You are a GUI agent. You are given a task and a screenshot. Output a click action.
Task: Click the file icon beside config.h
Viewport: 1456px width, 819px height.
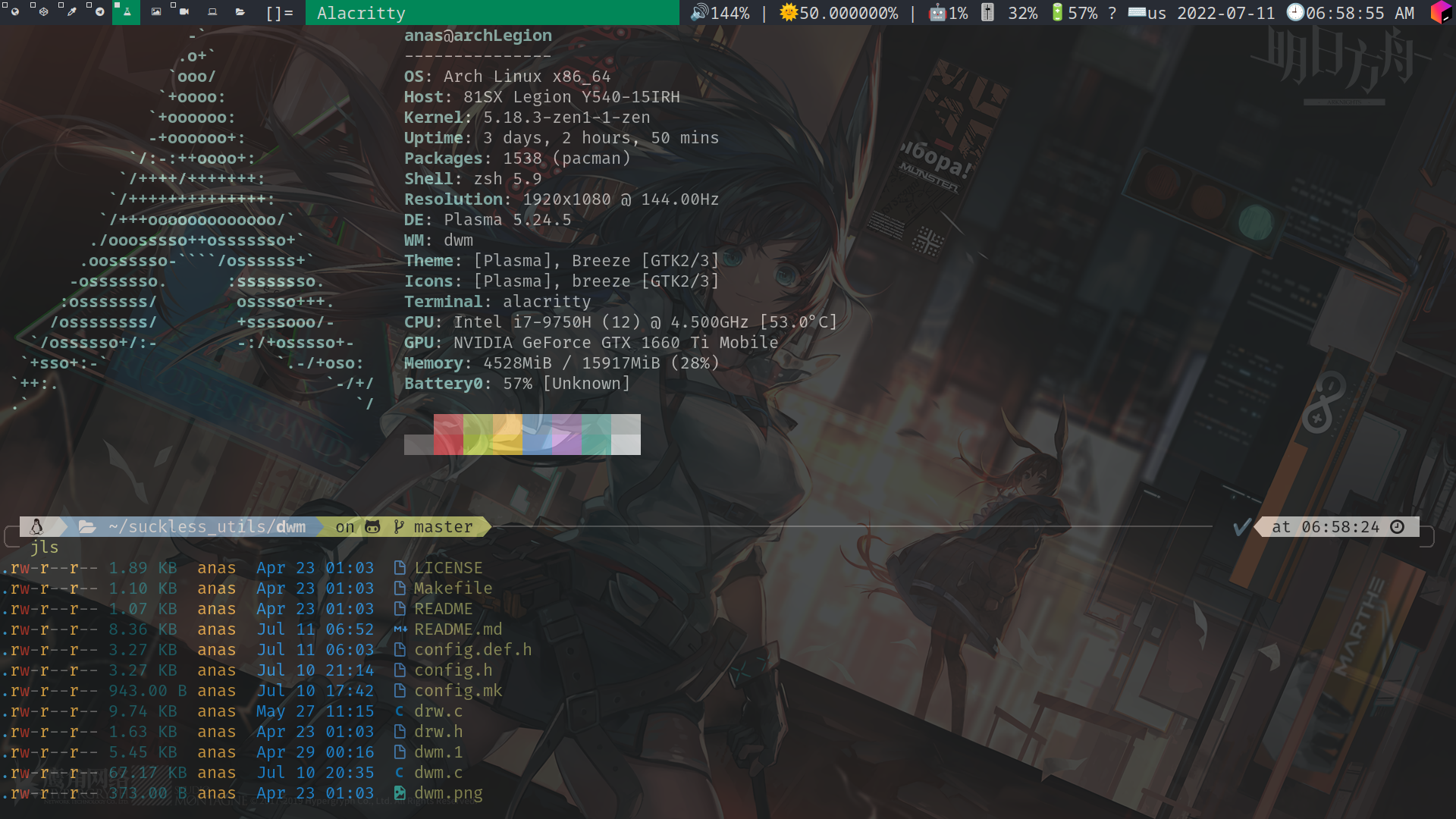click(400, 670)
